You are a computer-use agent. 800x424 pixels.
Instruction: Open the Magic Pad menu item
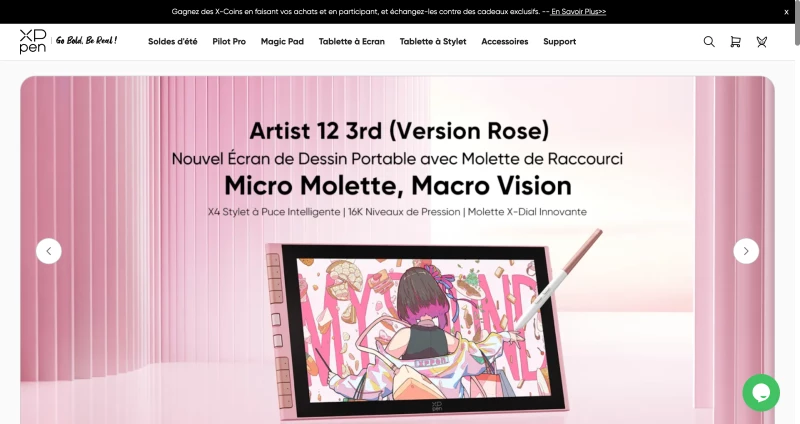point(282,42)
